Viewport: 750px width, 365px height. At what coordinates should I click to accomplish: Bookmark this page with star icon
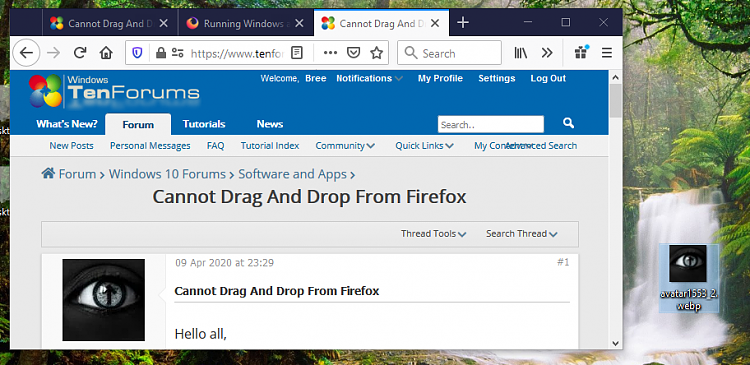(376, 53)
